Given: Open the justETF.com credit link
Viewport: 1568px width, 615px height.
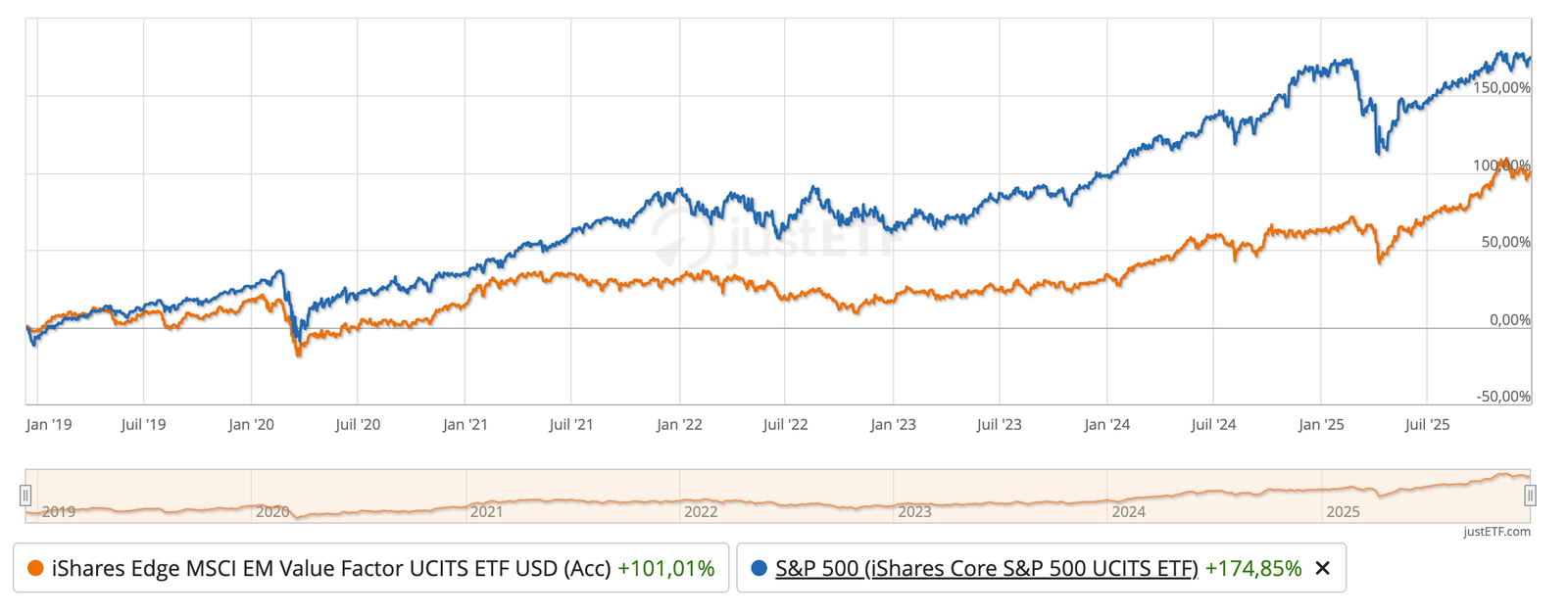Looking at the screenshot, I should [x=1496, y=532].
